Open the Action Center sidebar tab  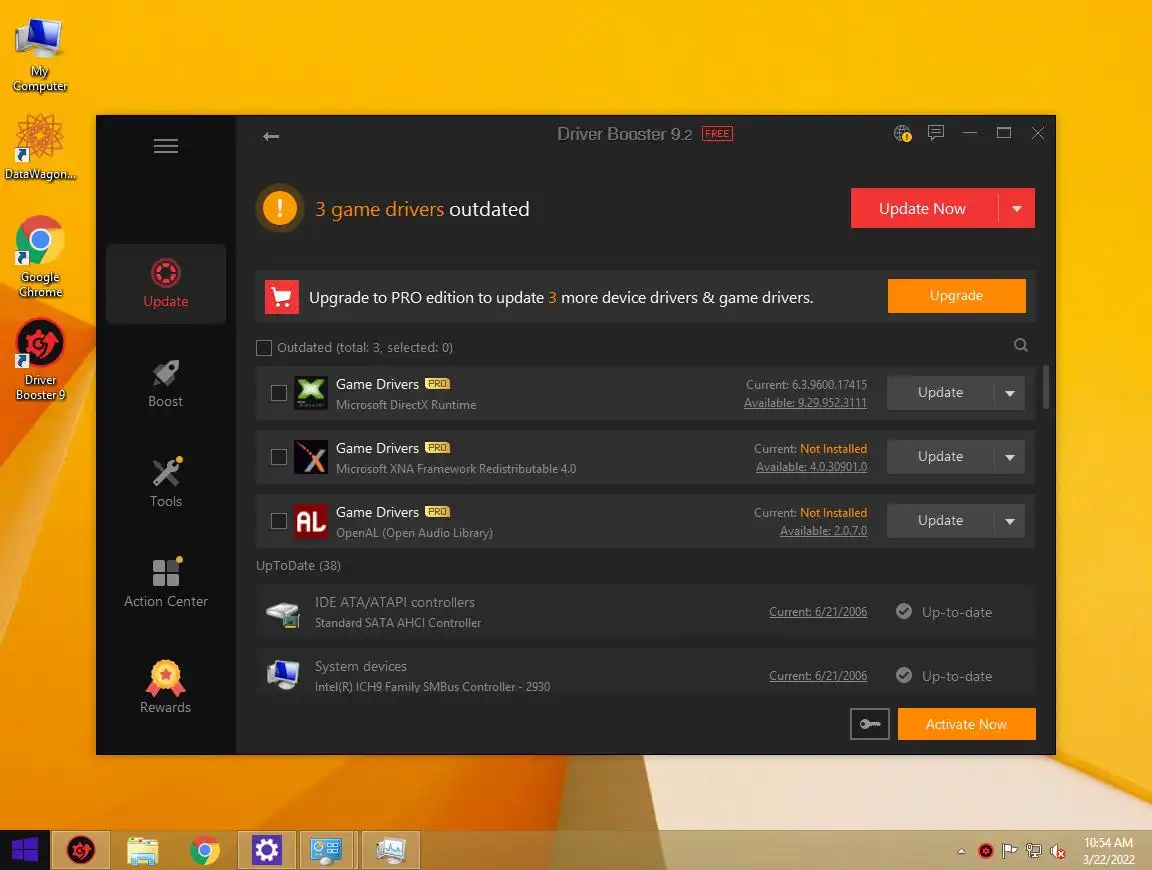click(166, 583)
